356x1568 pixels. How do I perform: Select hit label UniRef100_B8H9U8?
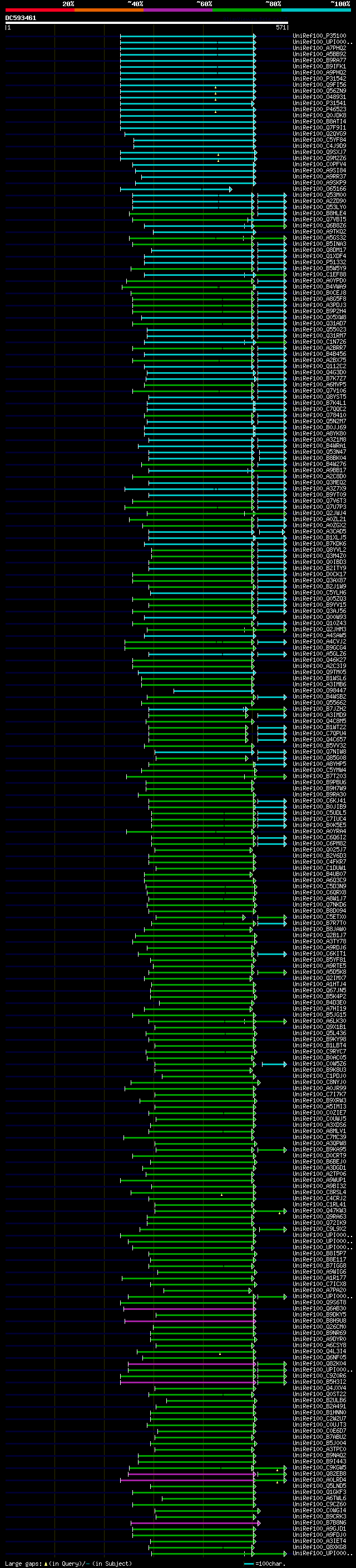319,1320
